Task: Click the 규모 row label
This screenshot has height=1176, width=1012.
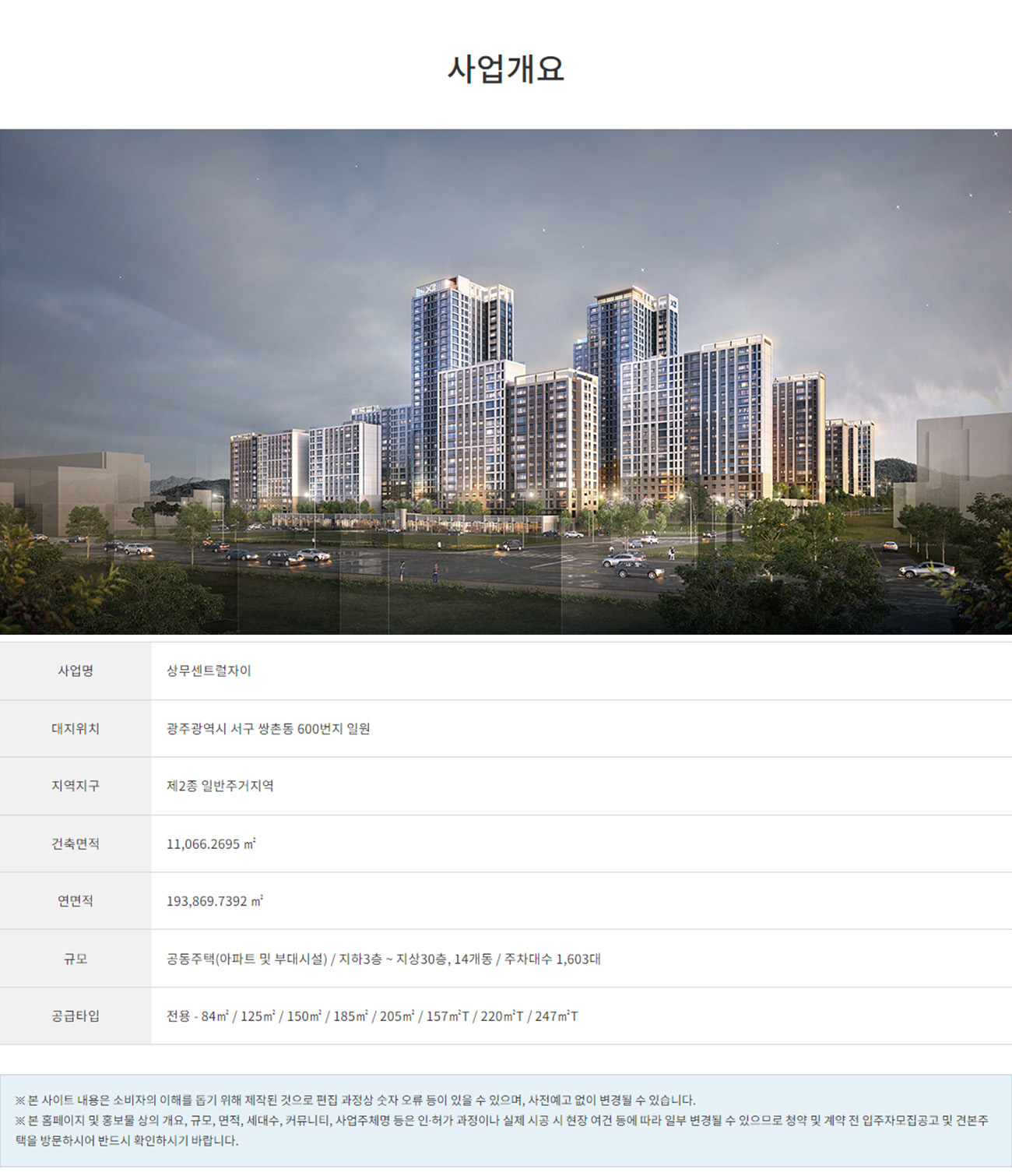Action: point(76,959)
